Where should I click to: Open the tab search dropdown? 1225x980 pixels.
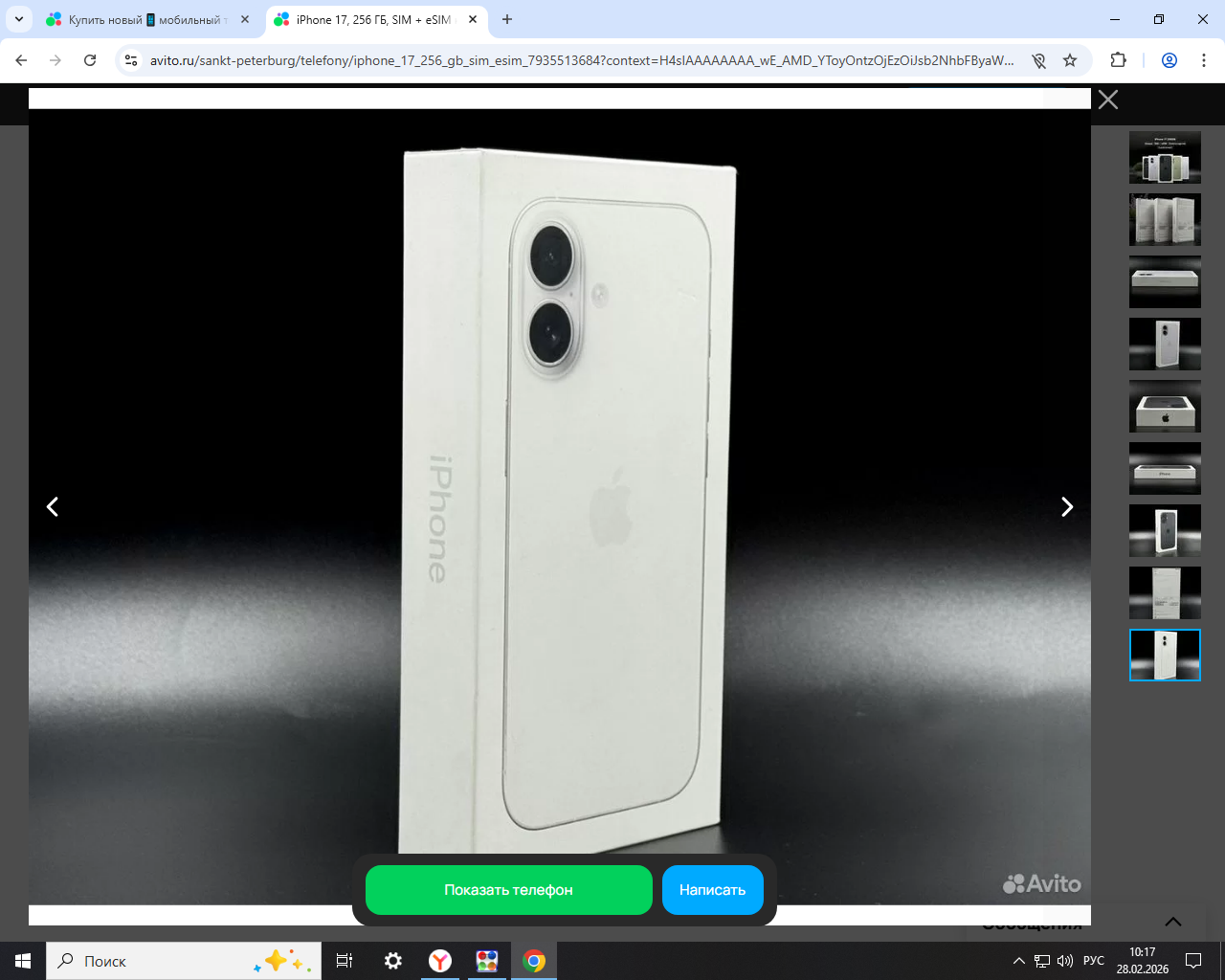[x=19, y=19]
